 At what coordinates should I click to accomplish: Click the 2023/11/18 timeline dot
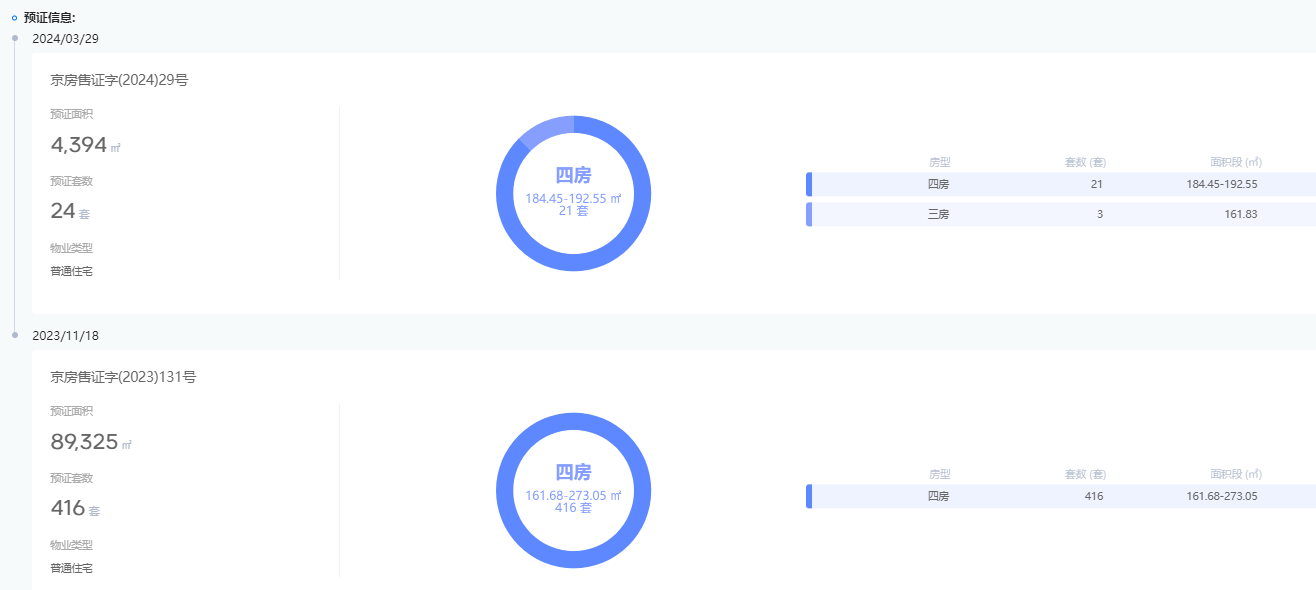click(15, 335)
